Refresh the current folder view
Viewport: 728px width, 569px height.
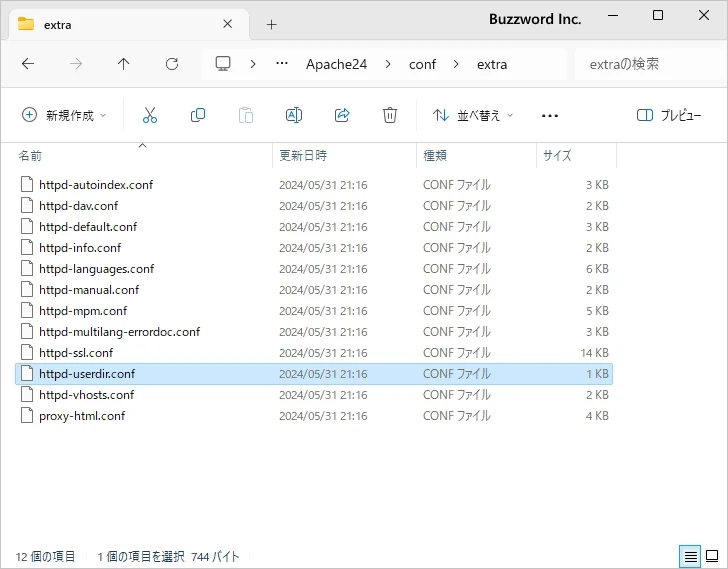(172, 64)
